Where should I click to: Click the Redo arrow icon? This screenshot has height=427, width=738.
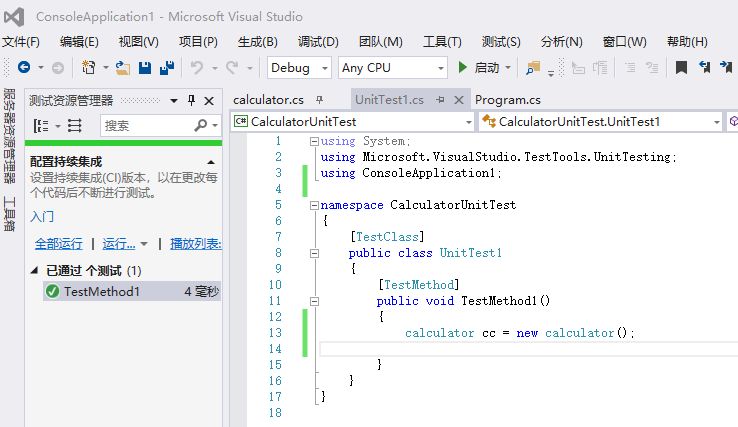(232, 68)
